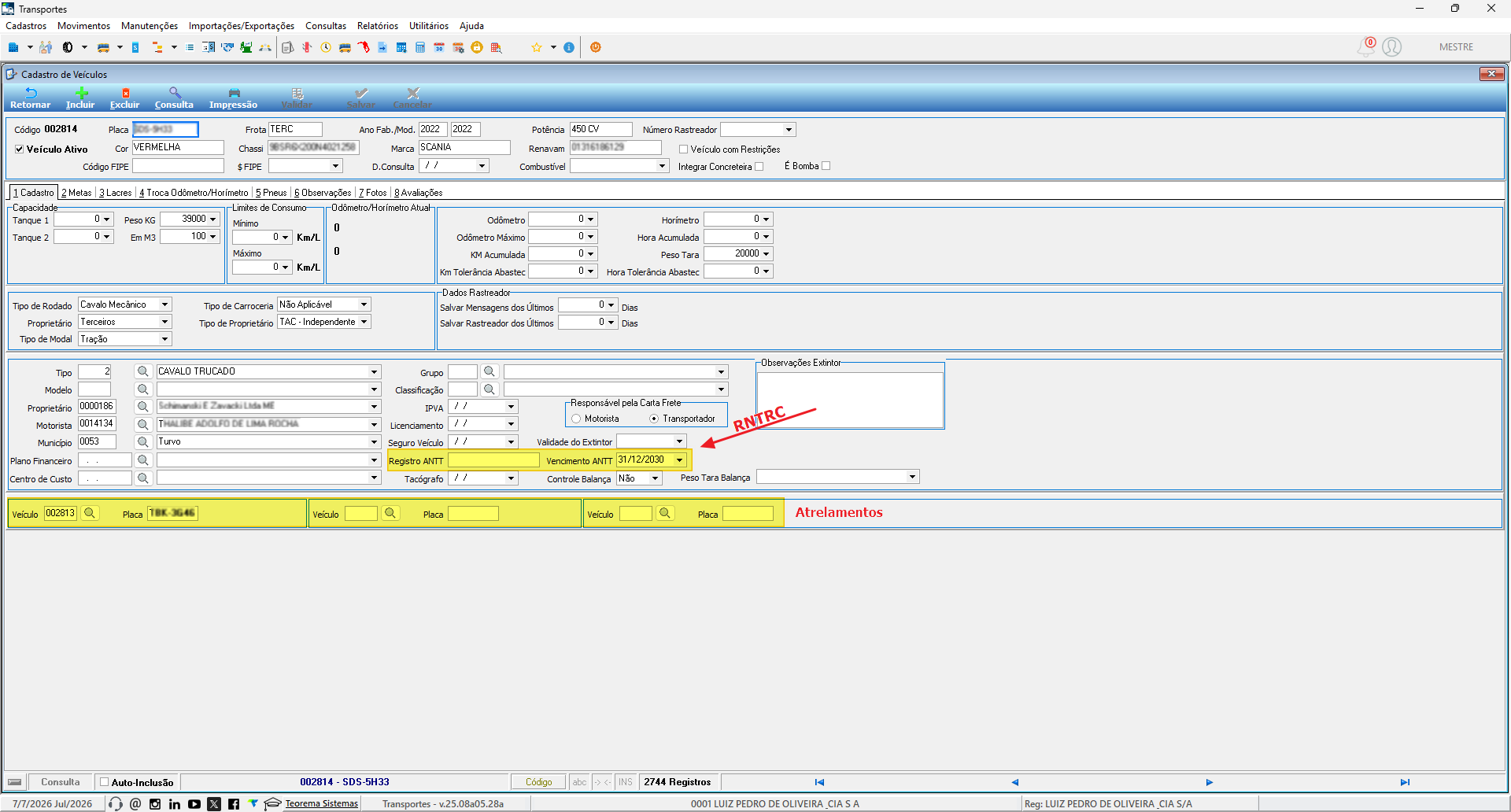Open the notifications bell icon

[x=1366, y=47]
